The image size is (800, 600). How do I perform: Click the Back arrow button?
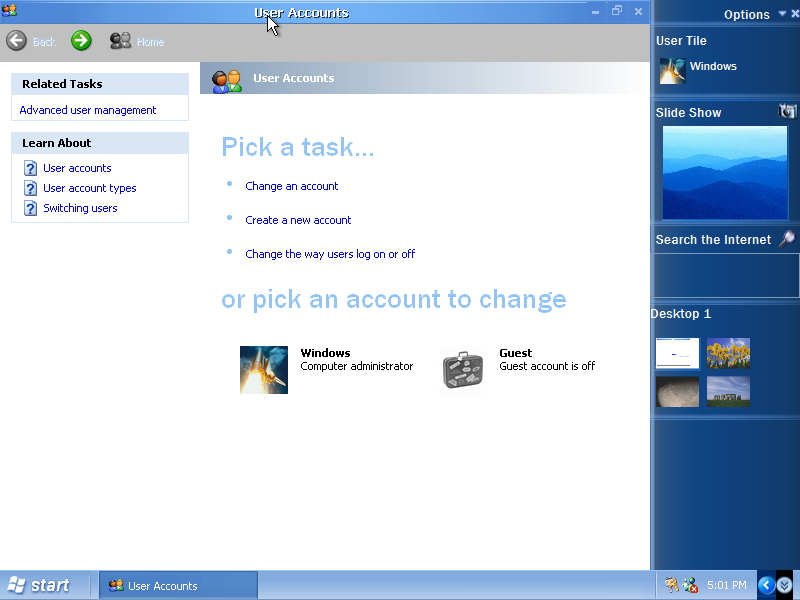tap(16, 41)
